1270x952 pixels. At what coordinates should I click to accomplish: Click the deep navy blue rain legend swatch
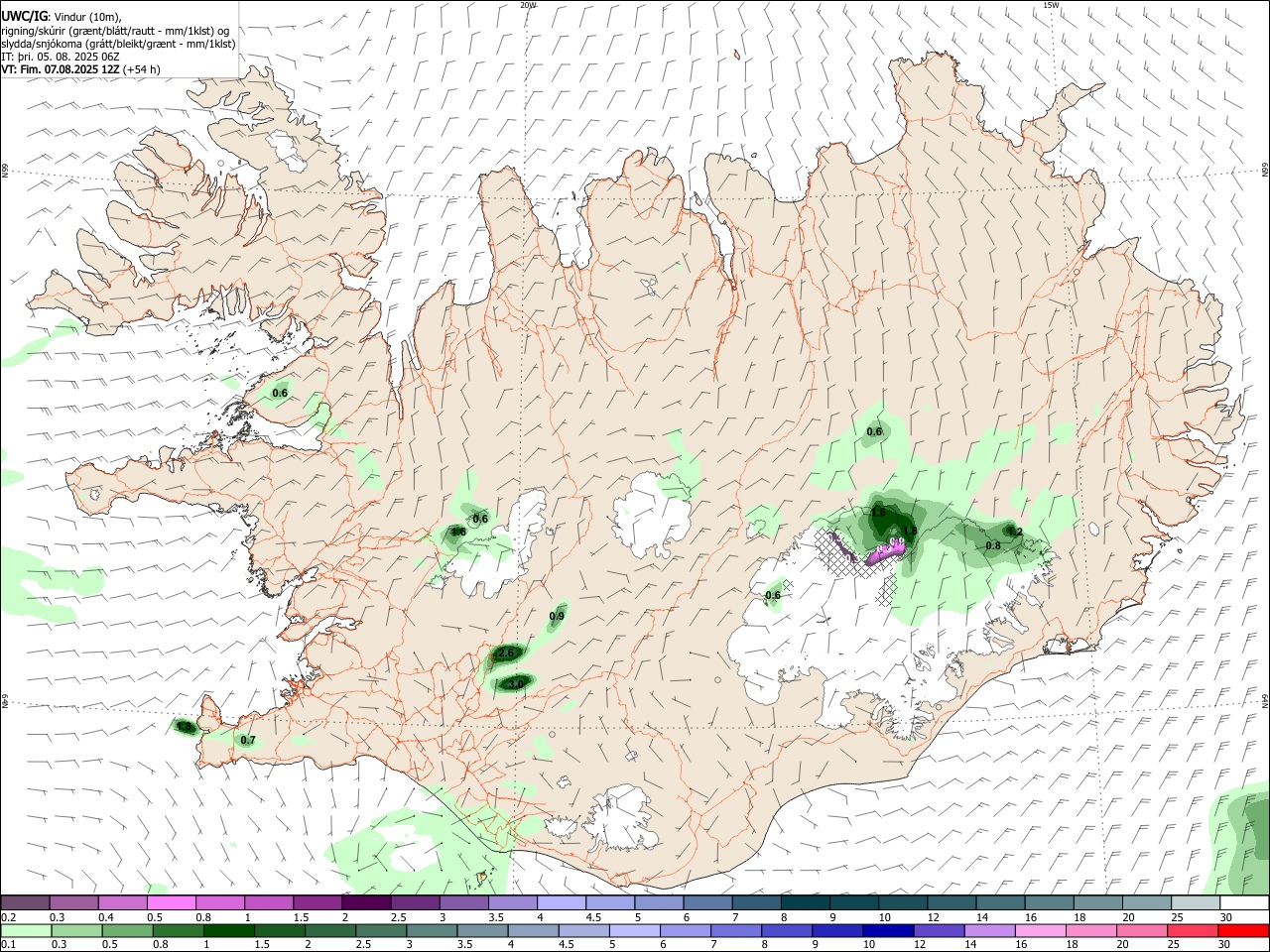pos(886,930)
